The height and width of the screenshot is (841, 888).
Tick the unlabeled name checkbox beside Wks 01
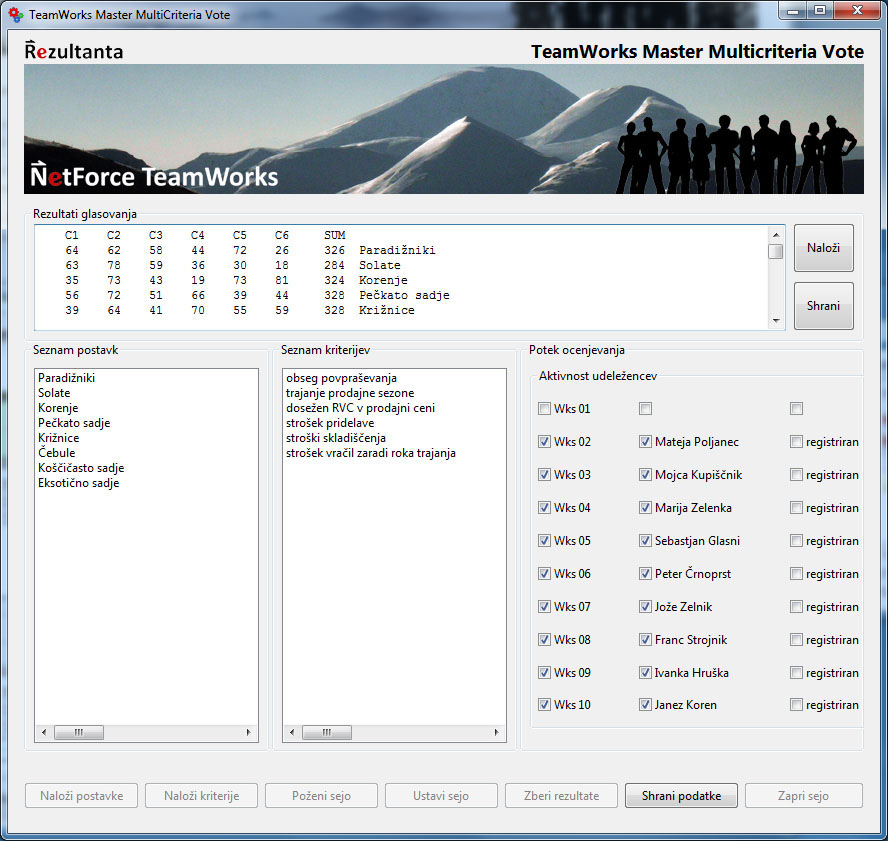click(x=645, y=408)
